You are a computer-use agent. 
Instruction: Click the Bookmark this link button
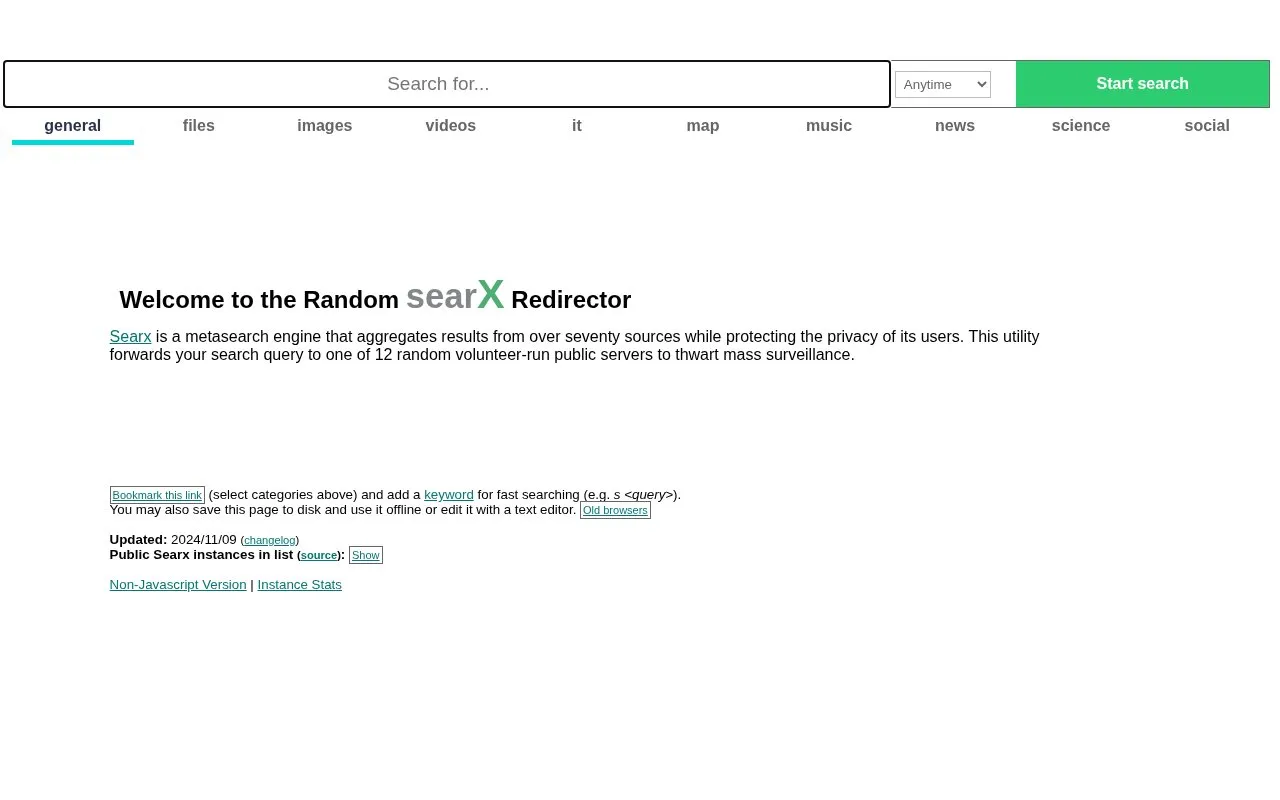click(x=157, y=495)
